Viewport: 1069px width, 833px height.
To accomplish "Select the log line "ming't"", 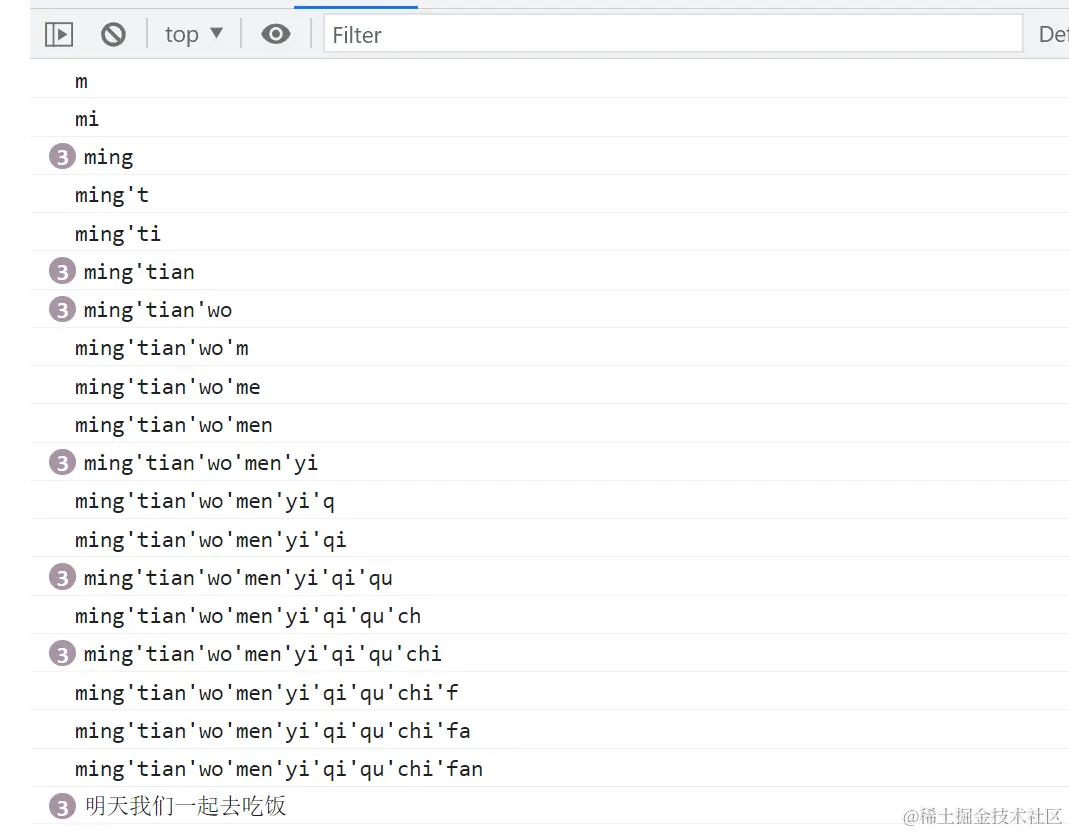I will point(112,196).
